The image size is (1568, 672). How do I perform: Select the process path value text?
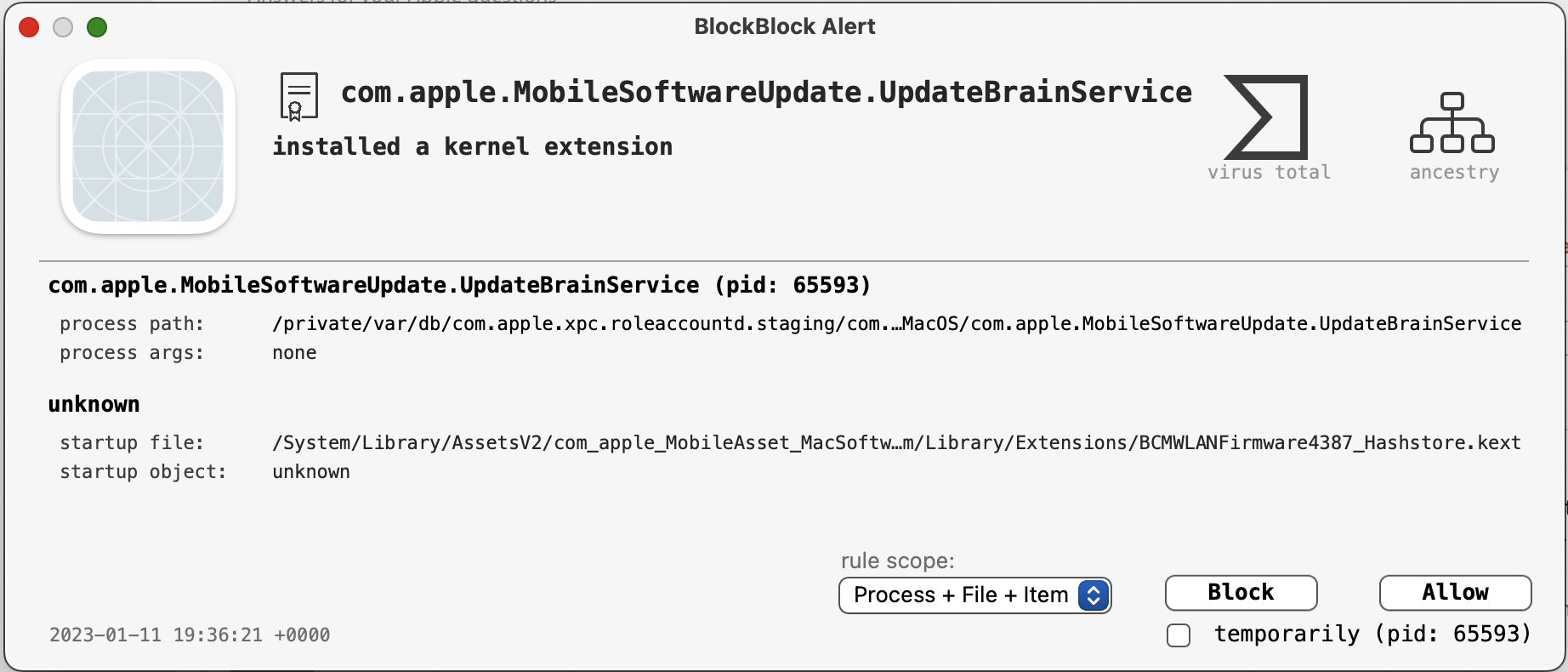click(x=896, y=324)
